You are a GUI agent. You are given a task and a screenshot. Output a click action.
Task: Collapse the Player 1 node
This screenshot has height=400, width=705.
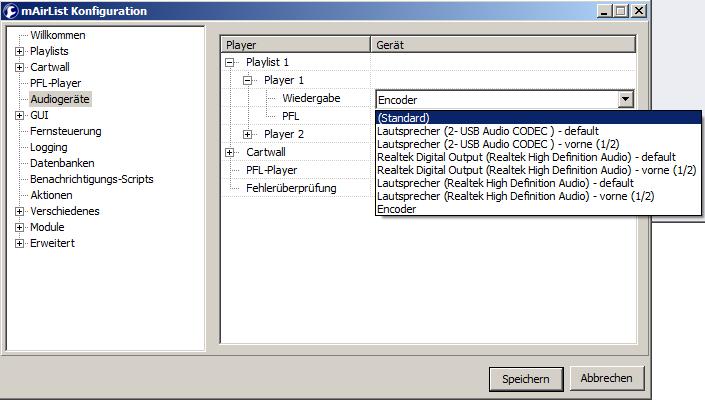pos(248,80)
